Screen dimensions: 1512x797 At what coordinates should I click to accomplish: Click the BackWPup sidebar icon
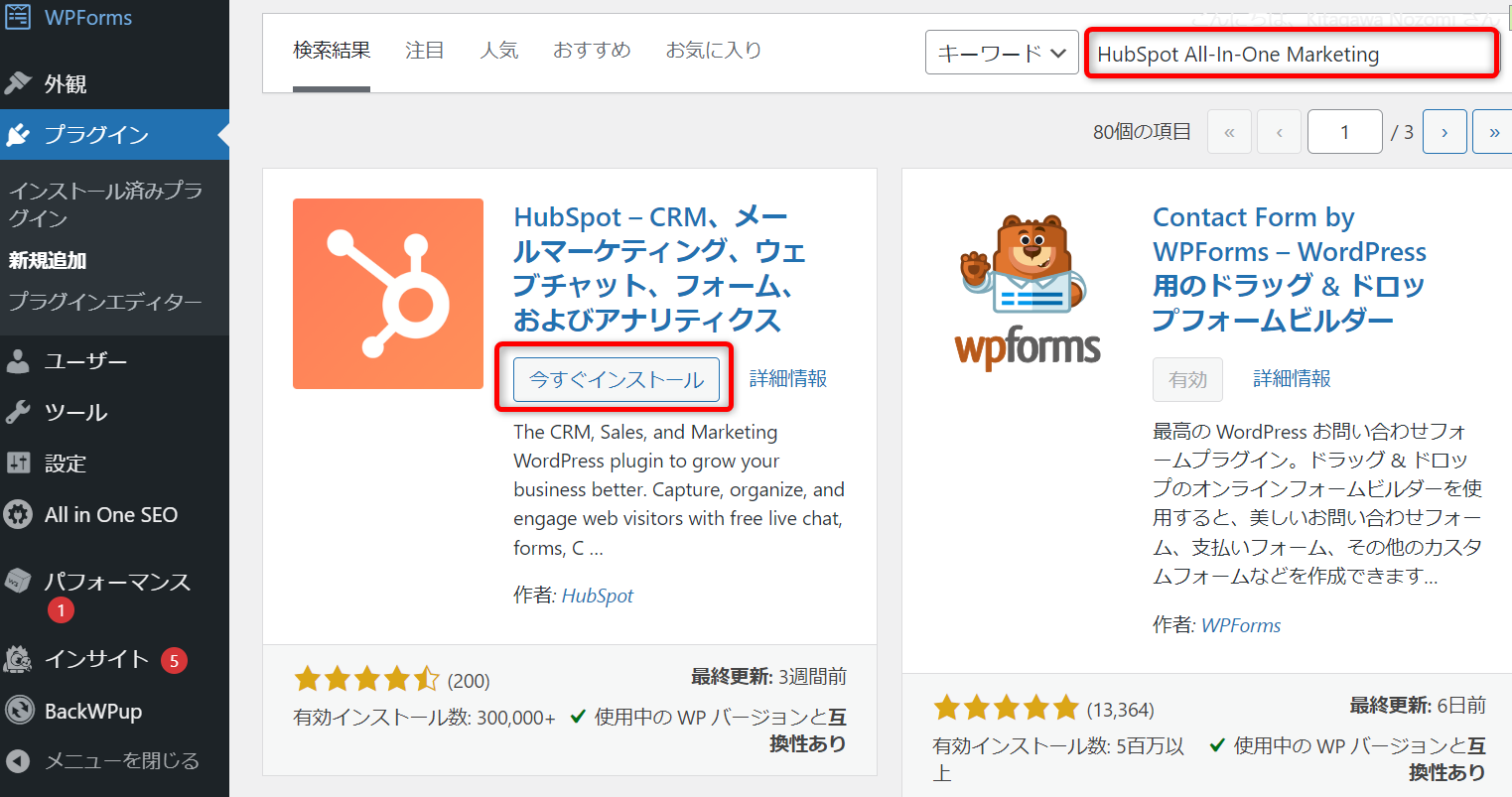(x=18, y=711)
